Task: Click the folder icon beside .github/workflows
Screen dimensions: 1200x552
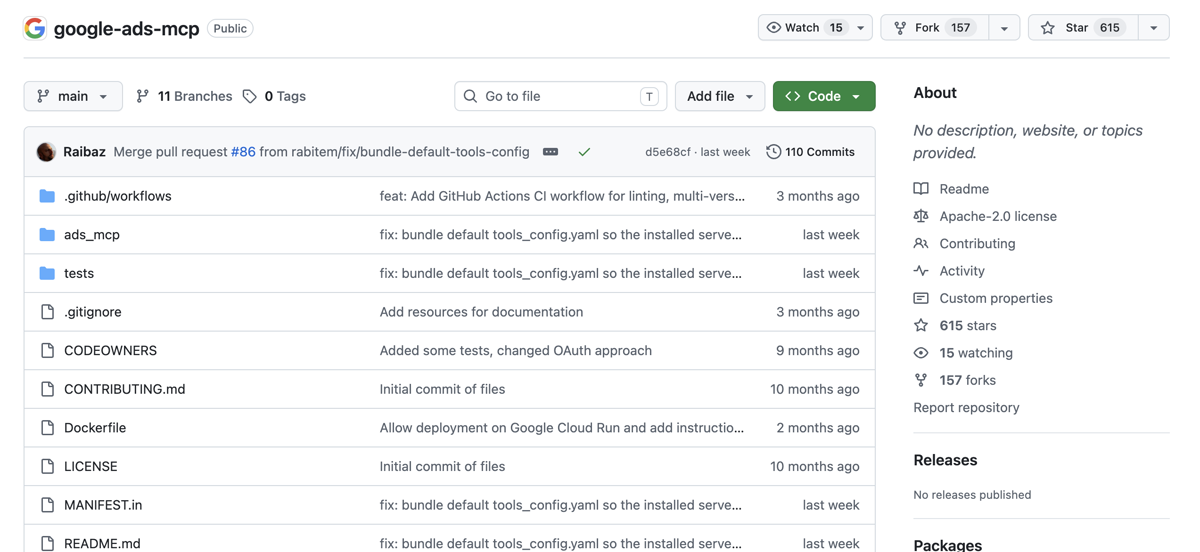Action: point(47,196)
